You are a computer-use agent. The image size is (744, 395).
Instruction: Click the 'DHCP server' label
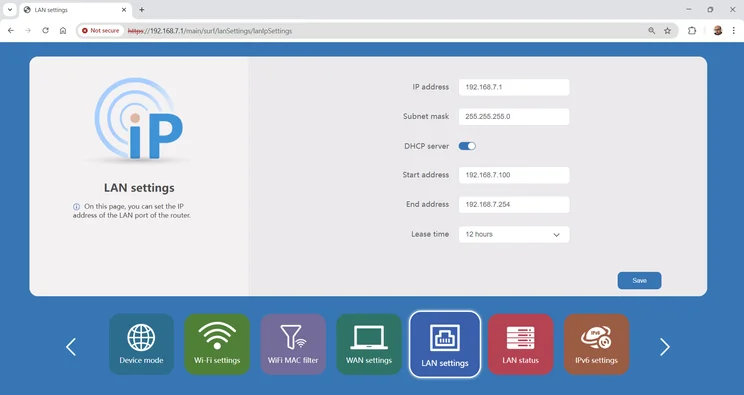coord(427,146)
